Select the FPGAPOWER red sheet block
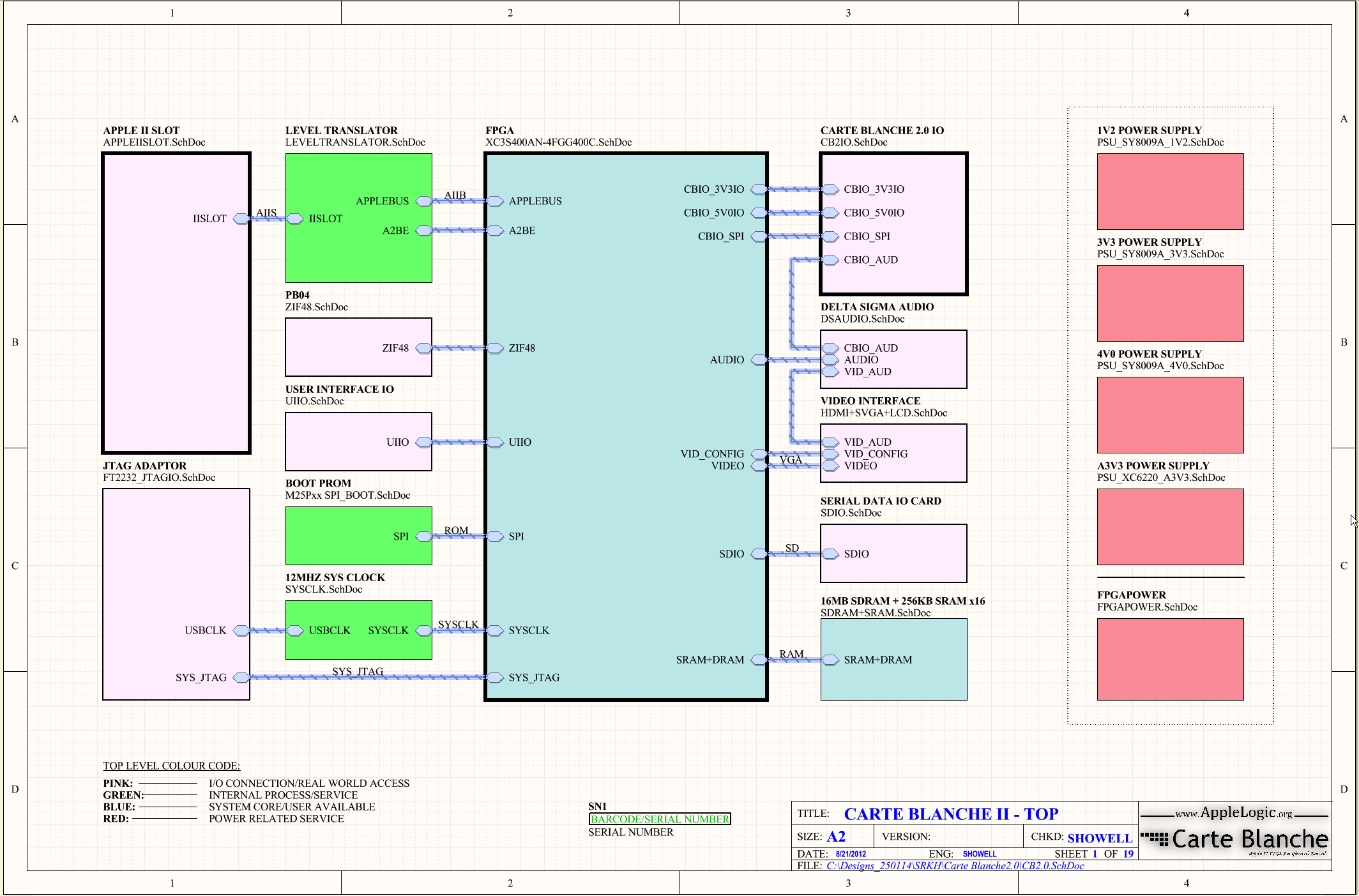1359x896 pixels. tap(1170, 659)
